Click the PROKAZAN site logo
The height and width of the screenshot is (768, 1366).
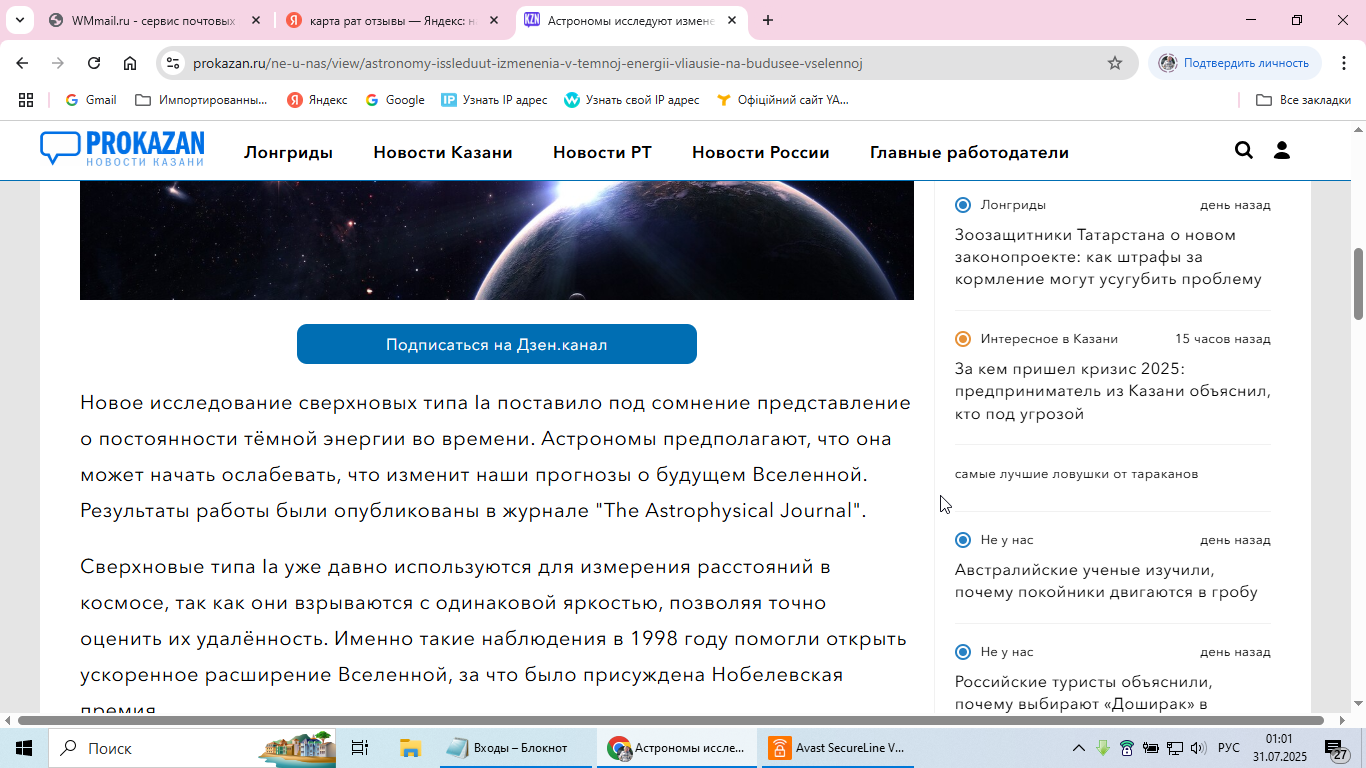coord(122,149)
